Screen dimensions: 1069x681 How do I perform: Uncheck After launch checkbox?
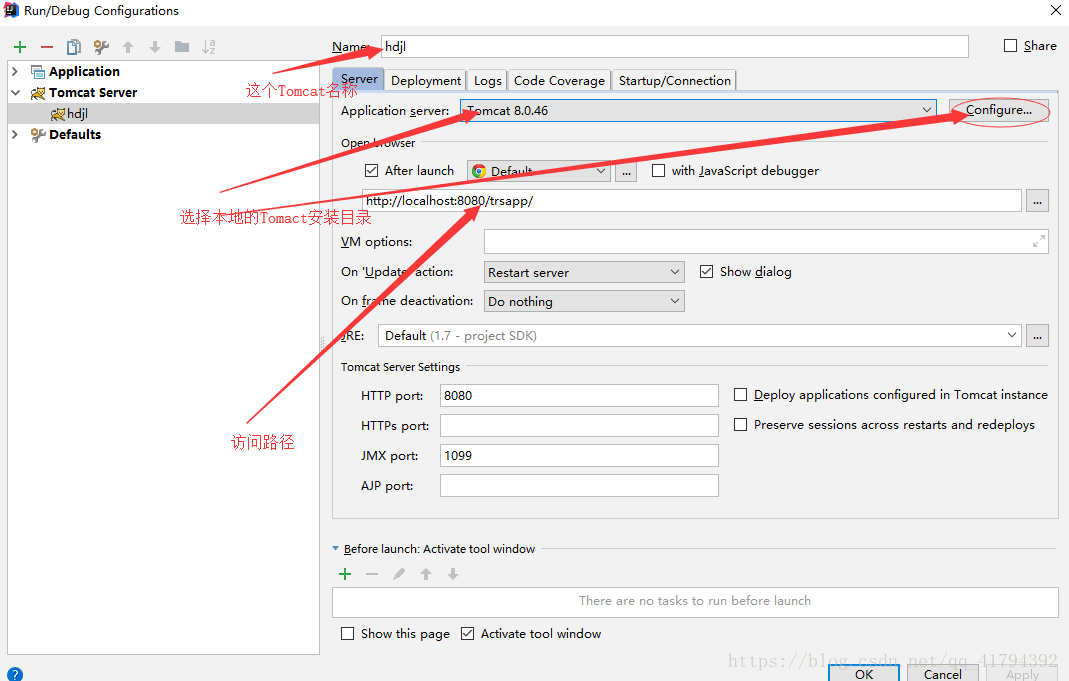click(x=372, y=170)
